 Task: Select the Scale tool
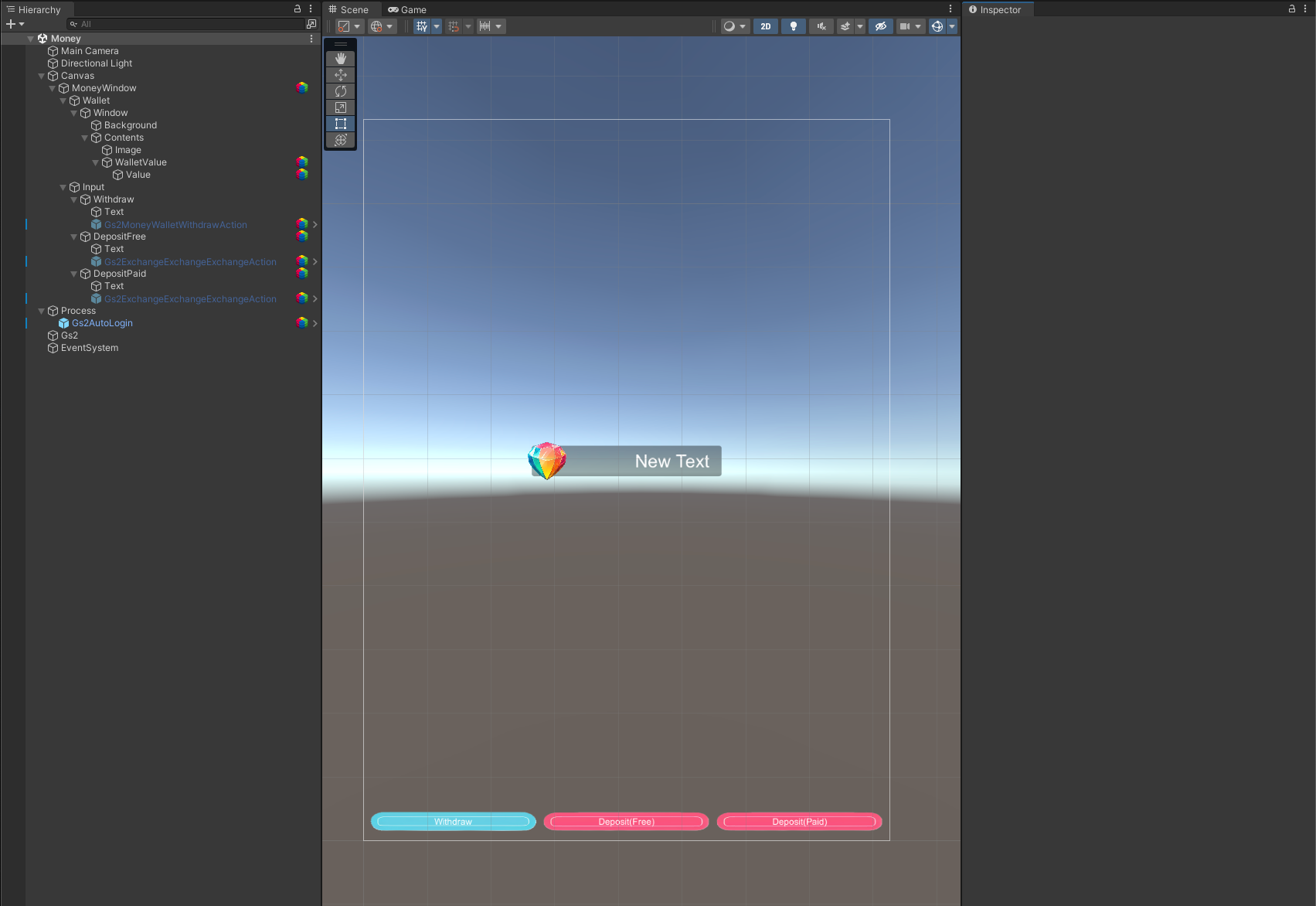tap(341, 107)
